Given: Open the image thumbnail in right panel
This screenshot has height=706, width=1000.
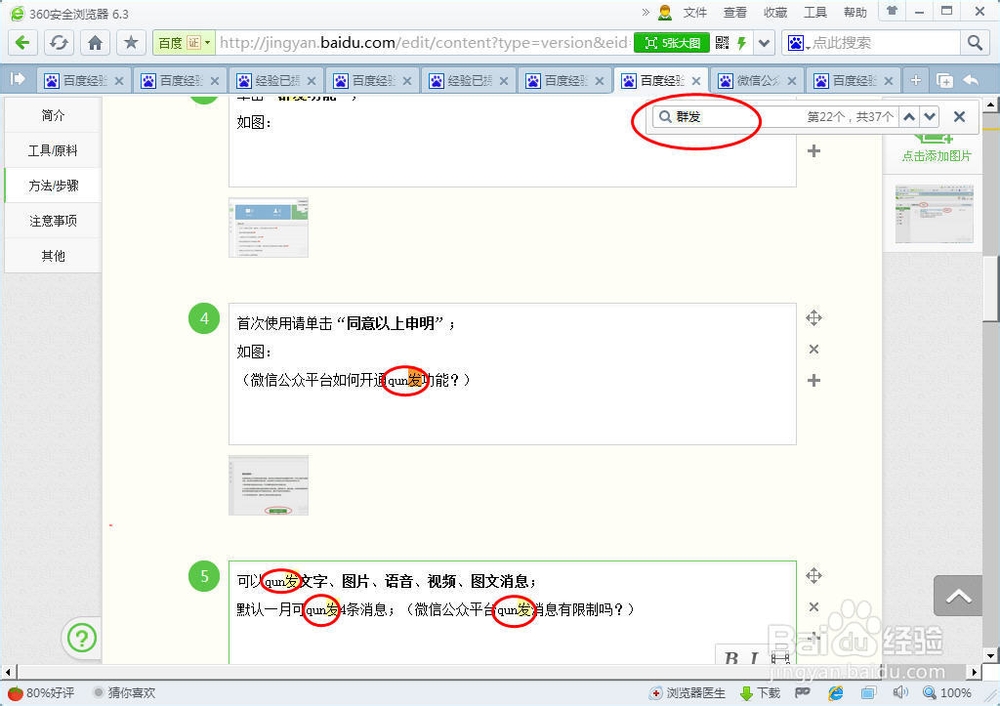Looking at the screenshot, I should (934, 214).
